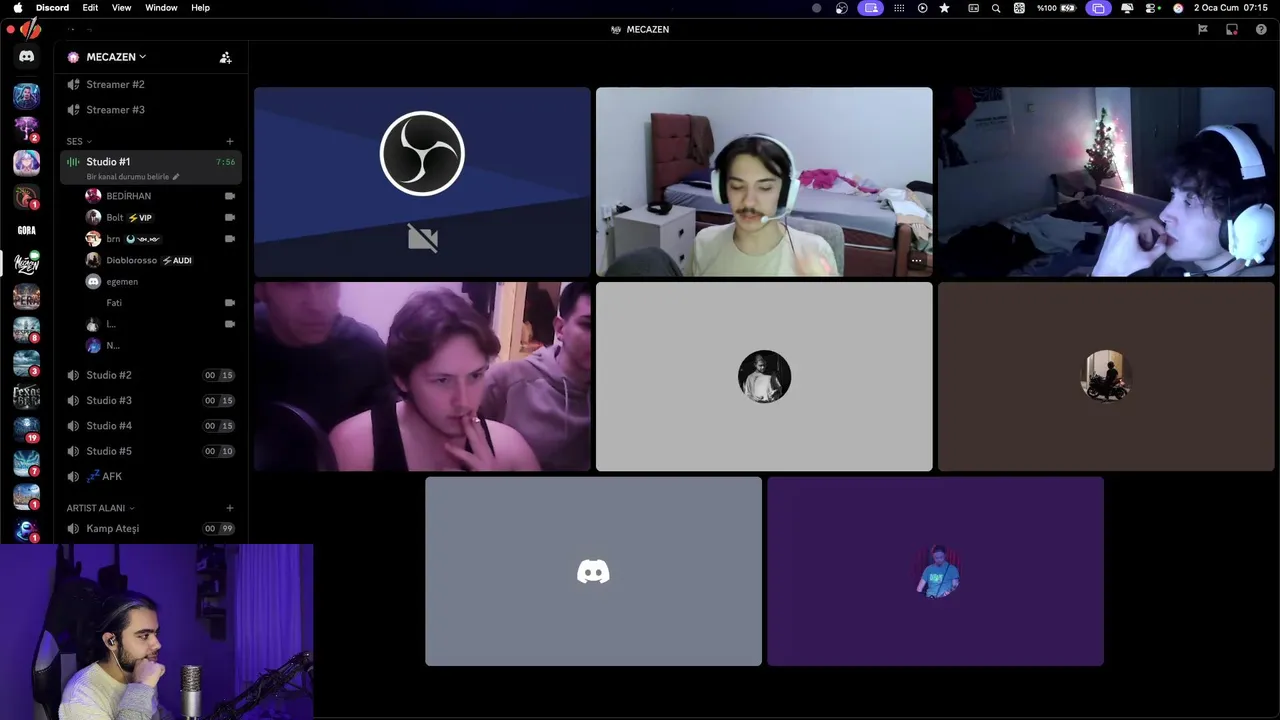Focus the purple-lit group video tile
The image size is (1280, 720).
422,376
